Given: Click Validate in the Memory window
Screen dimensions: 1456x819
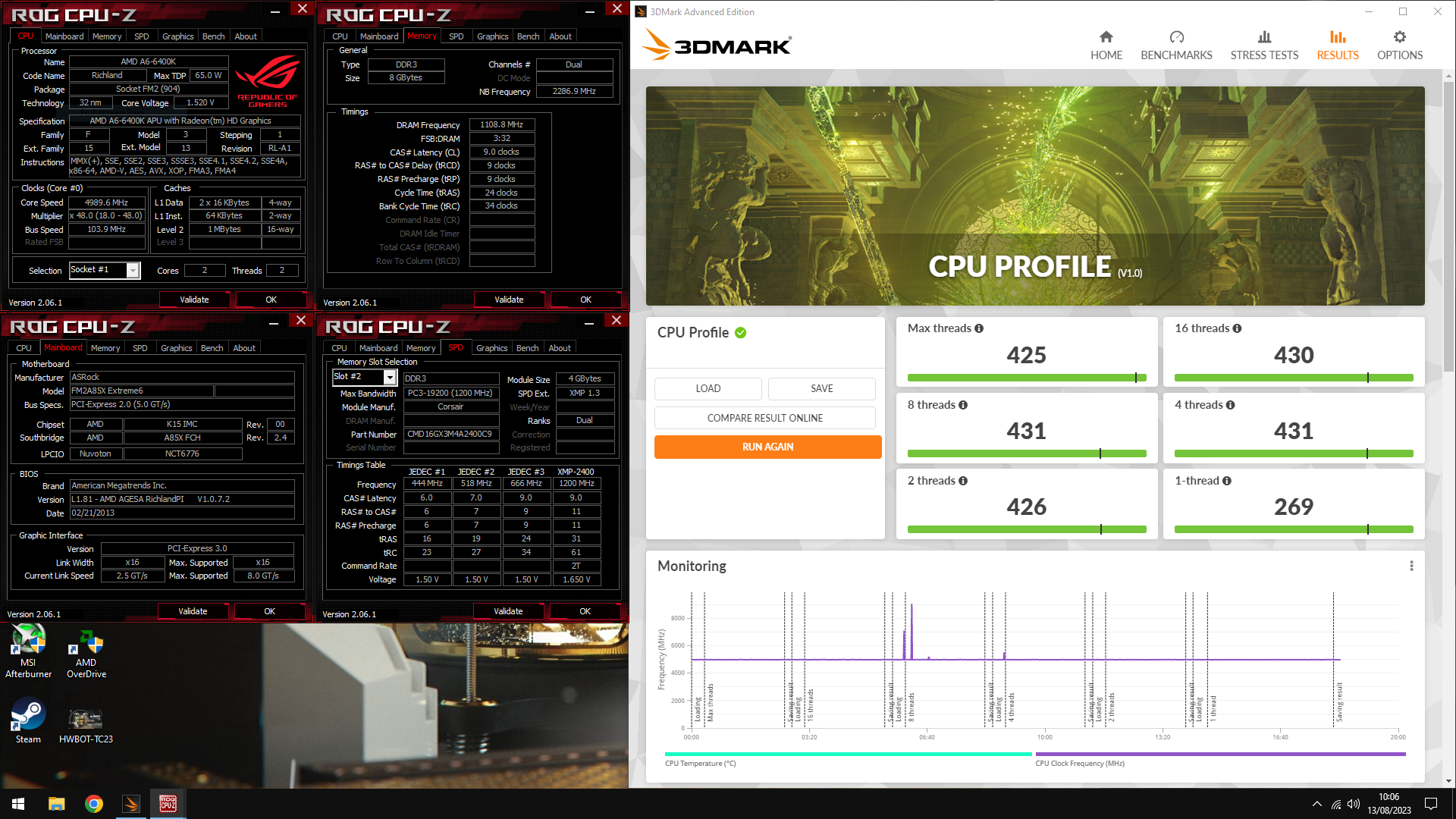Looking at the screenshot, I should (x=509, y=300).
